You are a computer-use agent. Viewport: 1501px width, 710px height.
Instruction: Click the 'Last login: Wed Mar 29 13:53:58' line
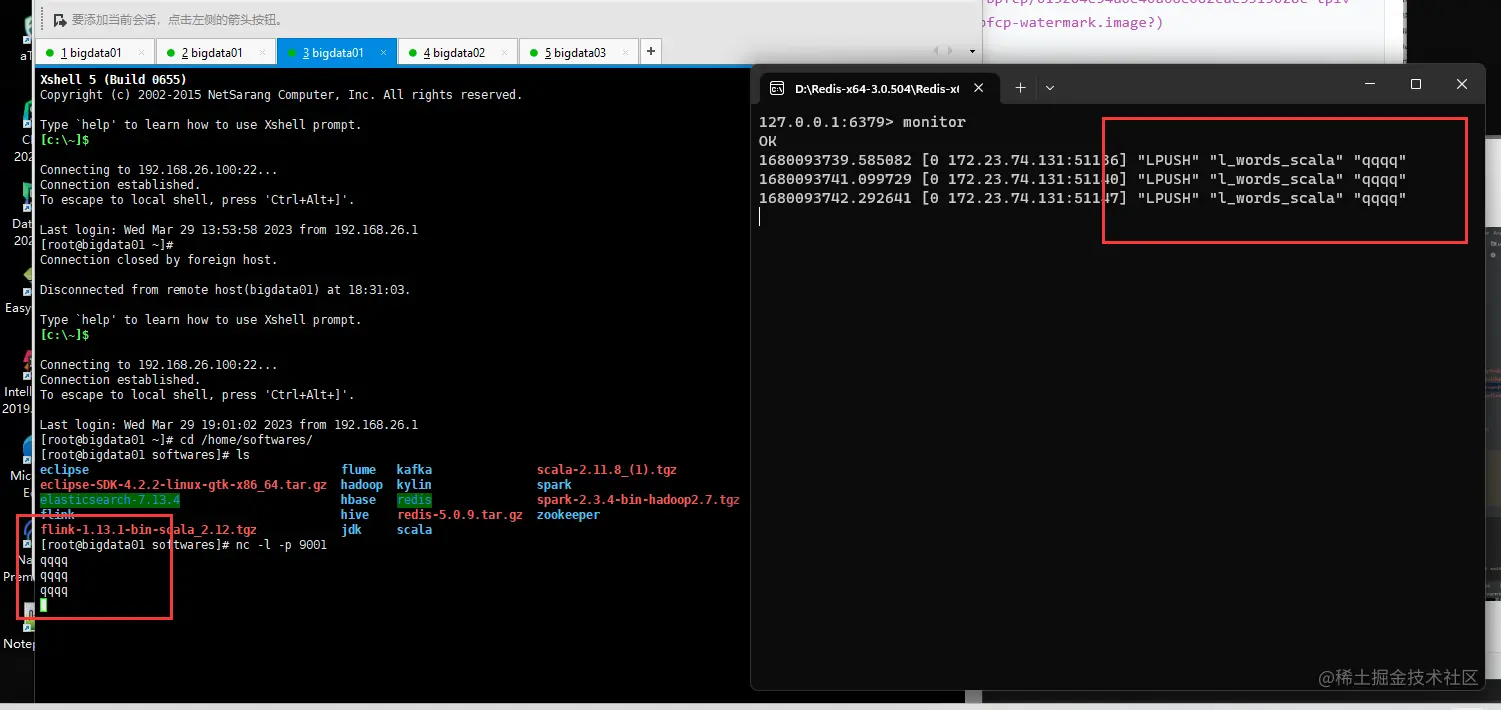pyautogui.click(x=229, y=230)
